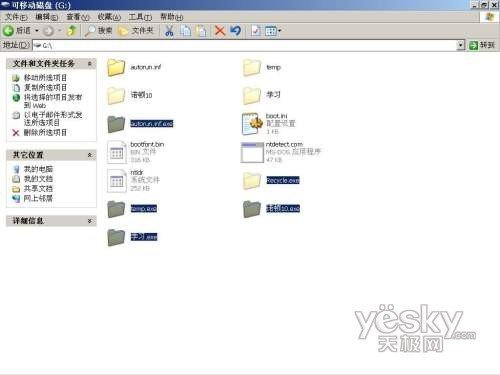This screenshot has width=500, height=375.
Task: Click email selected items task link
Action: tap(53, 118)
